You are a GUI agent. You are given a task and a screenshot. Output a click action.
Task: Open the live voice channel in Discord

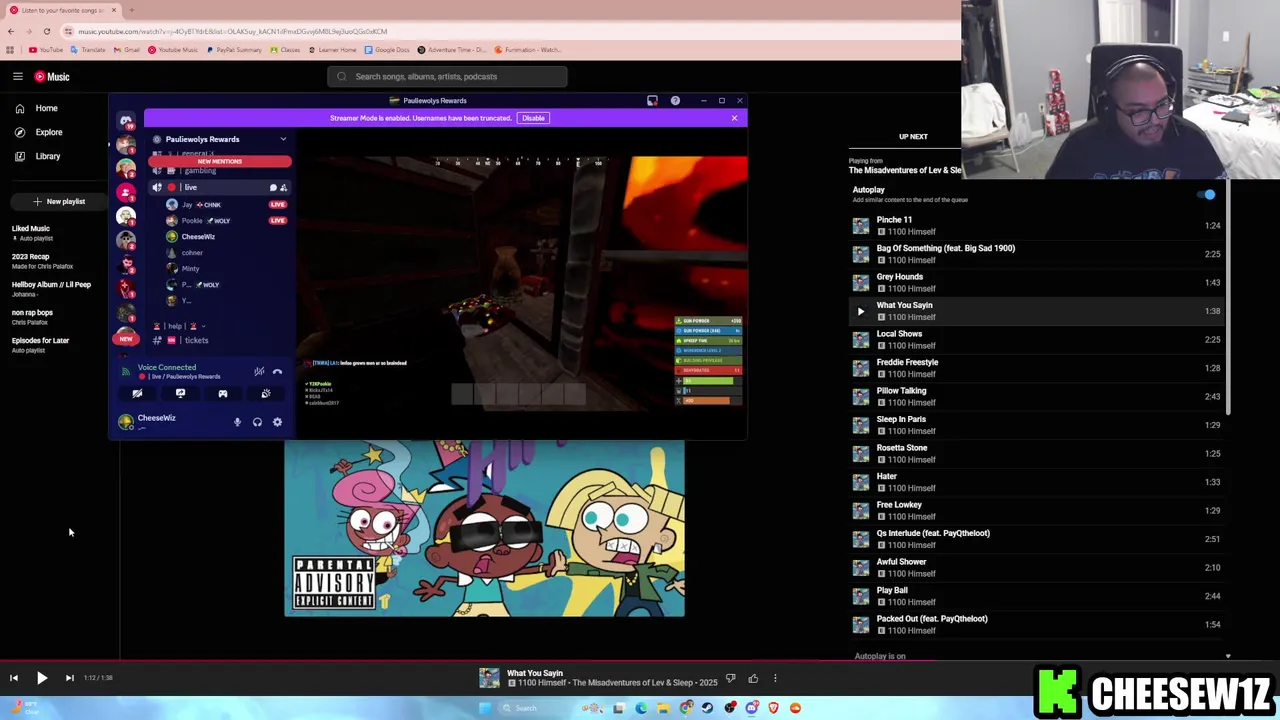point(220,187)
